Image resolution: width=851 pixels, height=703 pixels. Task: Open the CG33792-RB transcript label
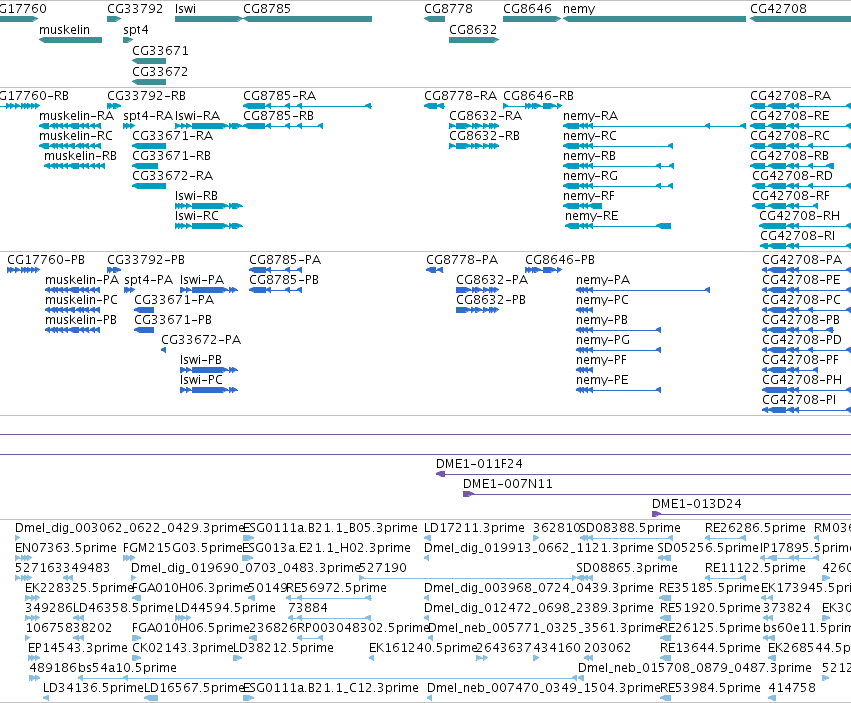coord(147,96)
